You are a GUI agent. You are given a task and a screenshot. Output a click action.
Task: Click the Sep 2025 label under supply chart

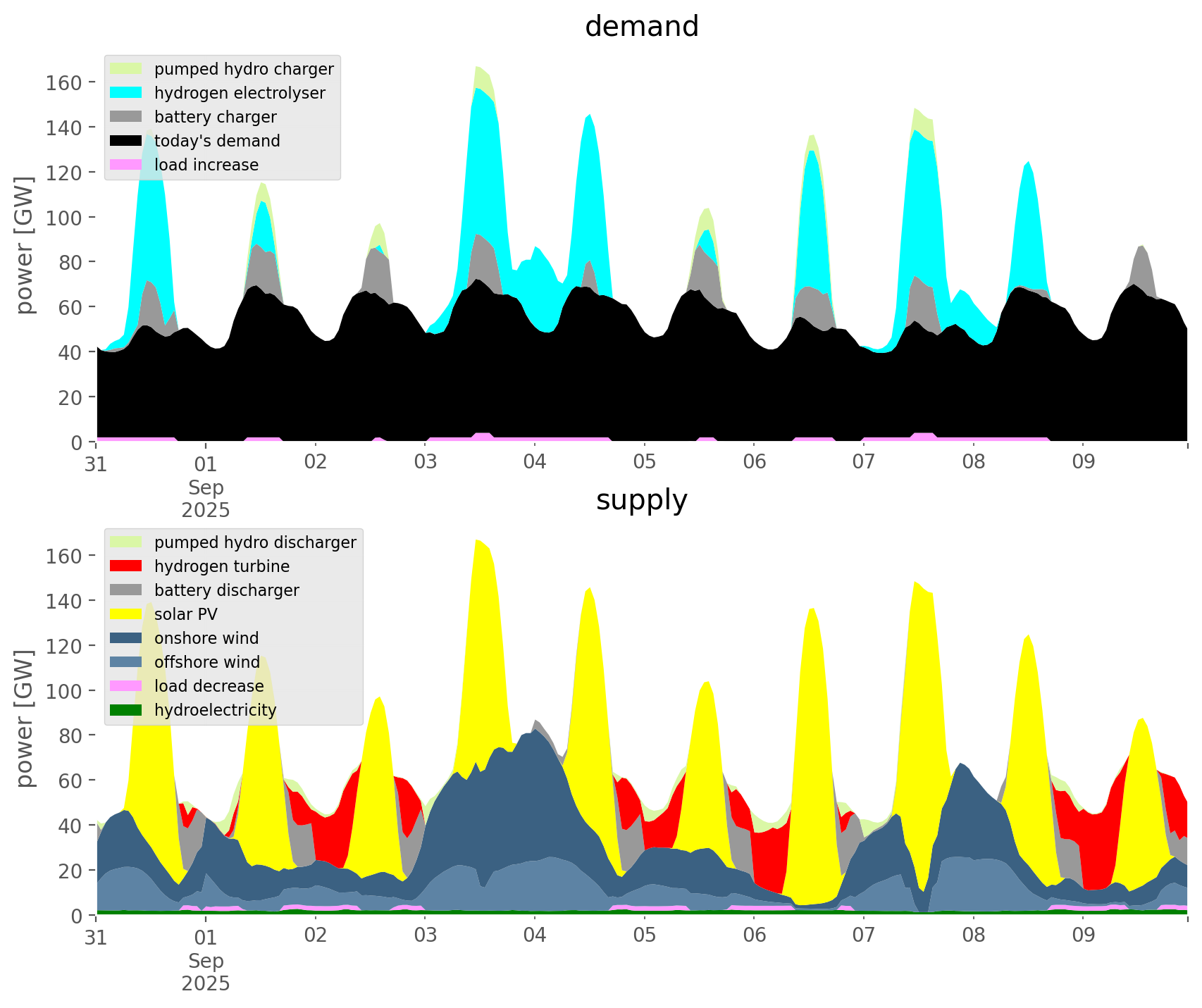(x=206, y=971)
